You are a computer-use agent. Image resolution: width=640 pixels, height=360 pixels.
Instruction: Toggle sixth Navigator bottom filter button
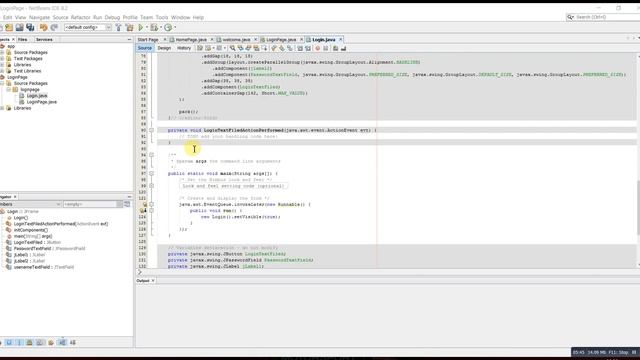click(x=62, y=342)
